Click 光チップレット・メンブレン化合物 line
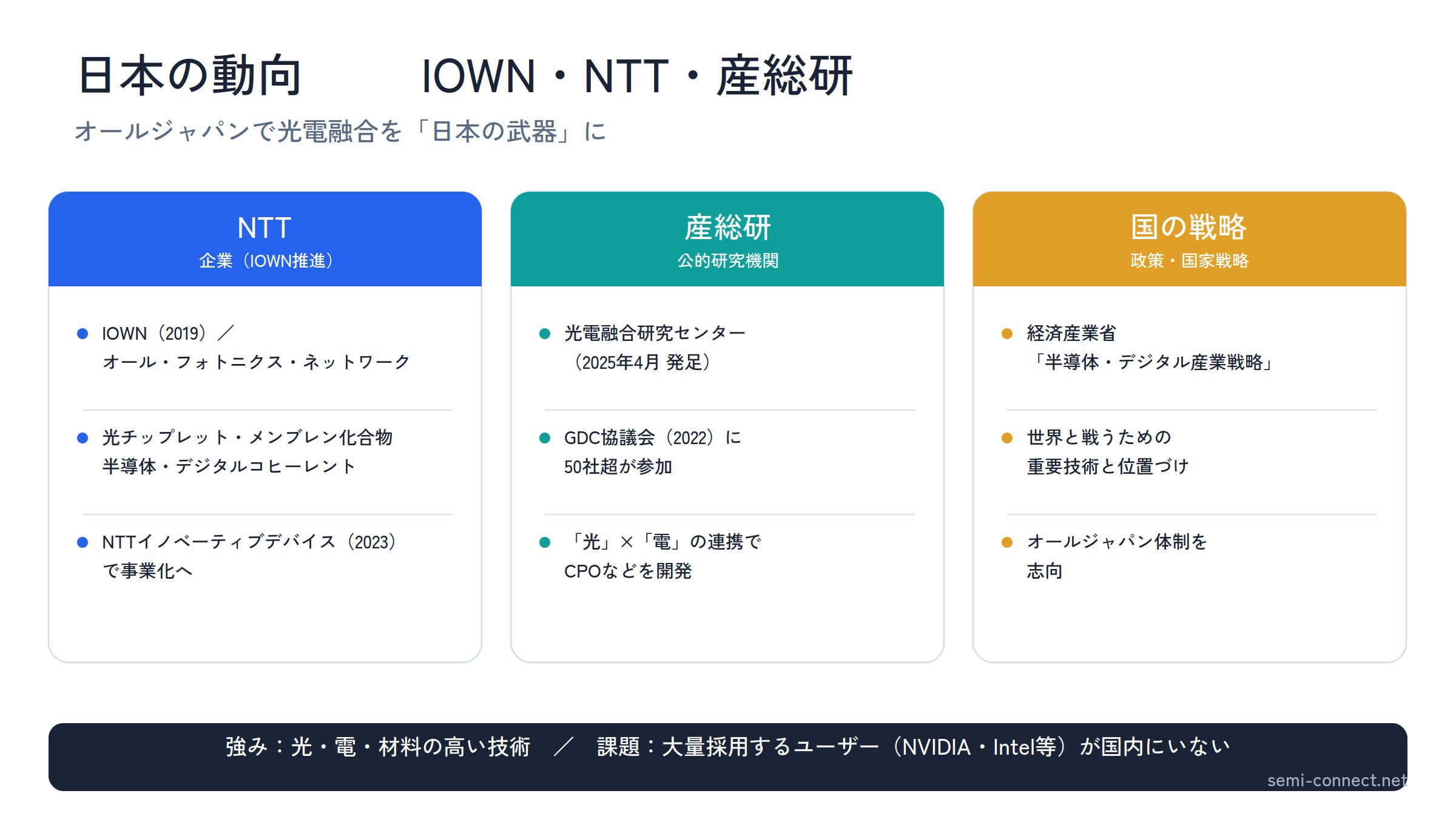 [x=247, y=437]
